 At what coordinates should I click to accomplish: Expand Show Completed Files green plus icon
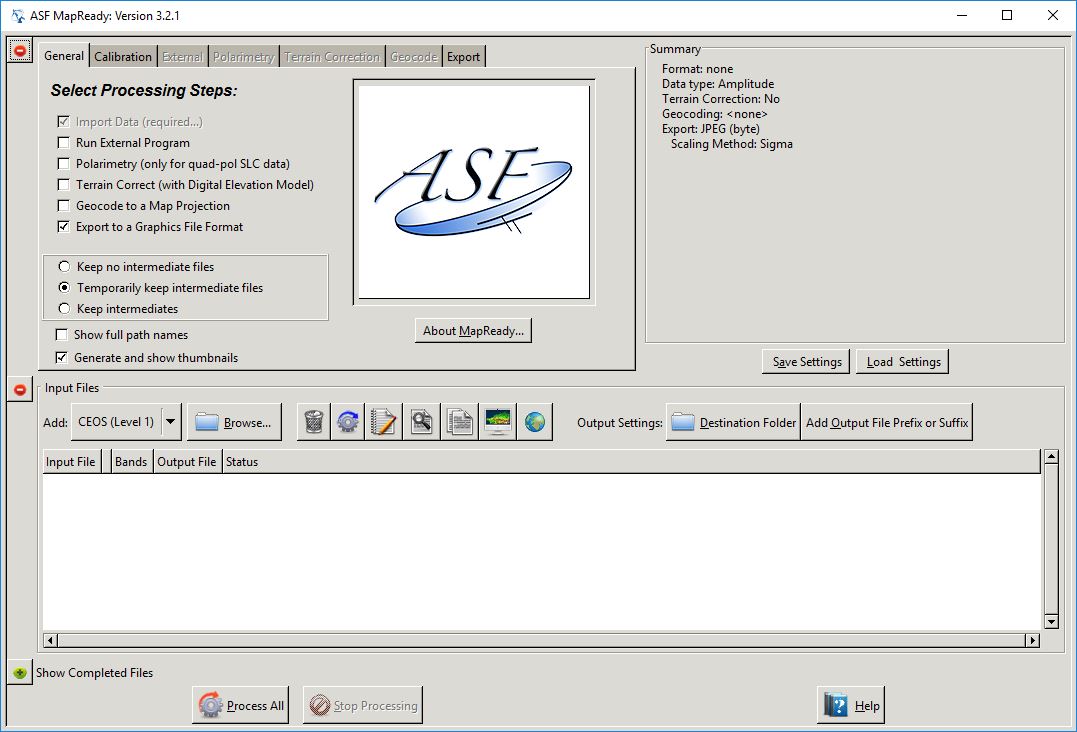click(x=20, y=673)
